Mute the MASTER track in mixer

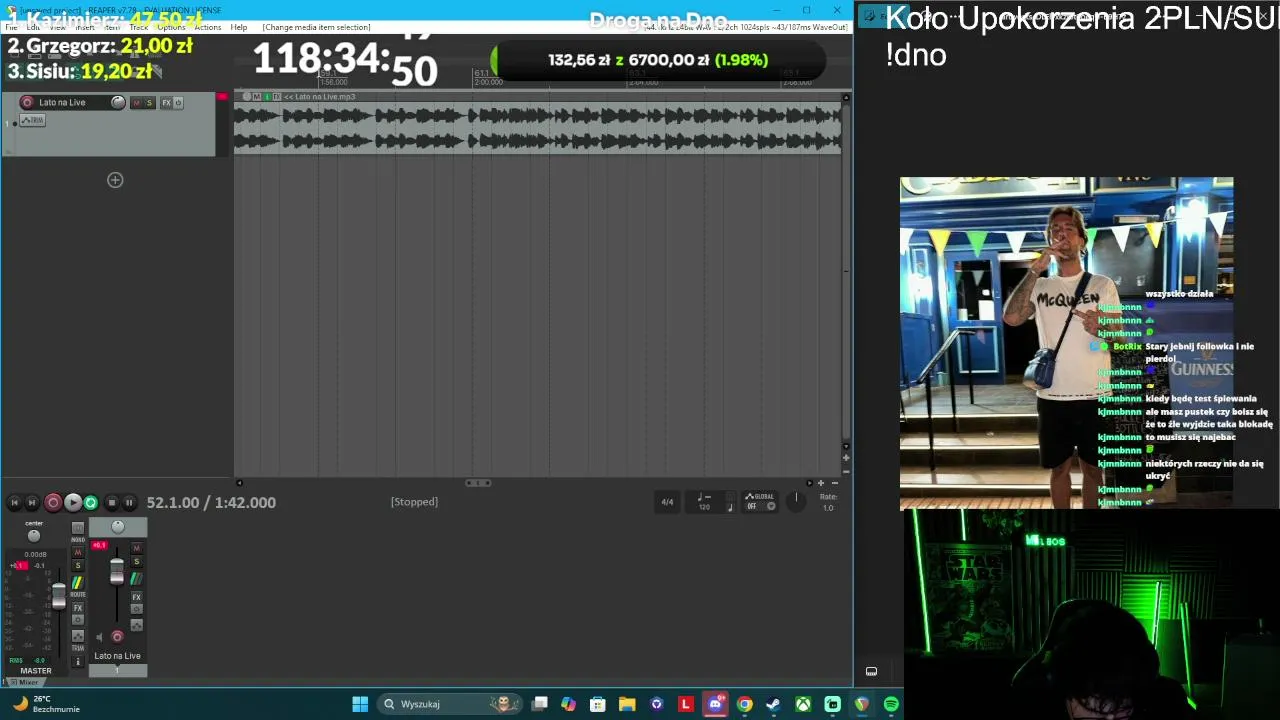coord(78,552)
